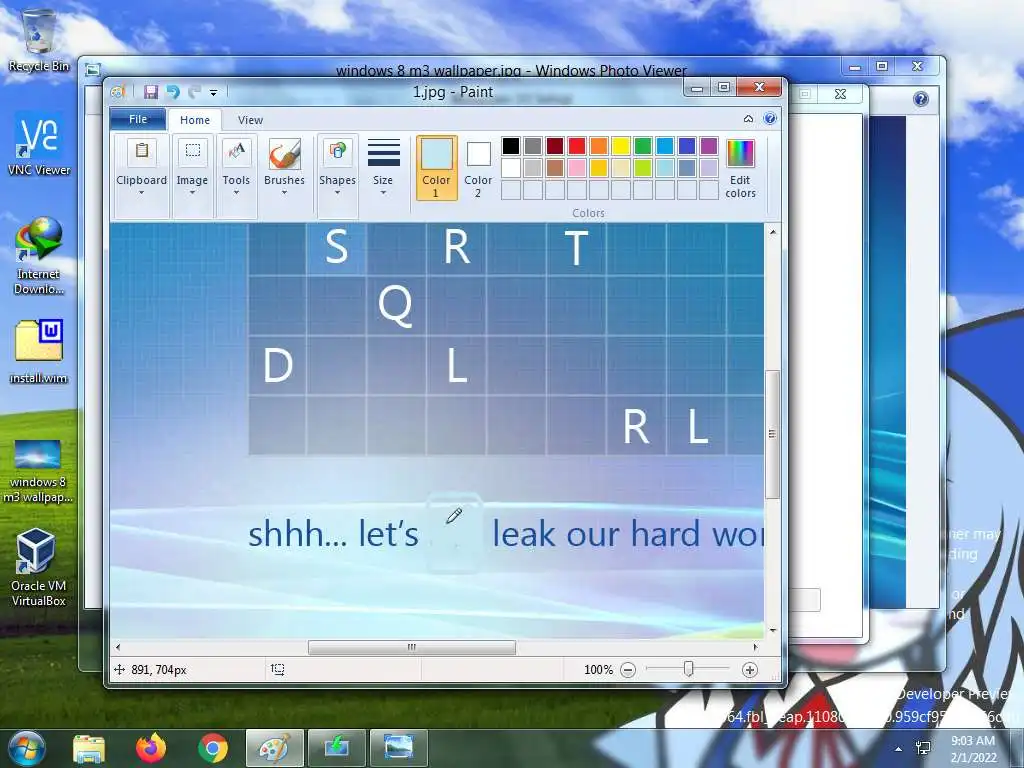This screenshot has width=1024, height=768.
Task: Pick the orange color swatch
Action: pos(599,146)
